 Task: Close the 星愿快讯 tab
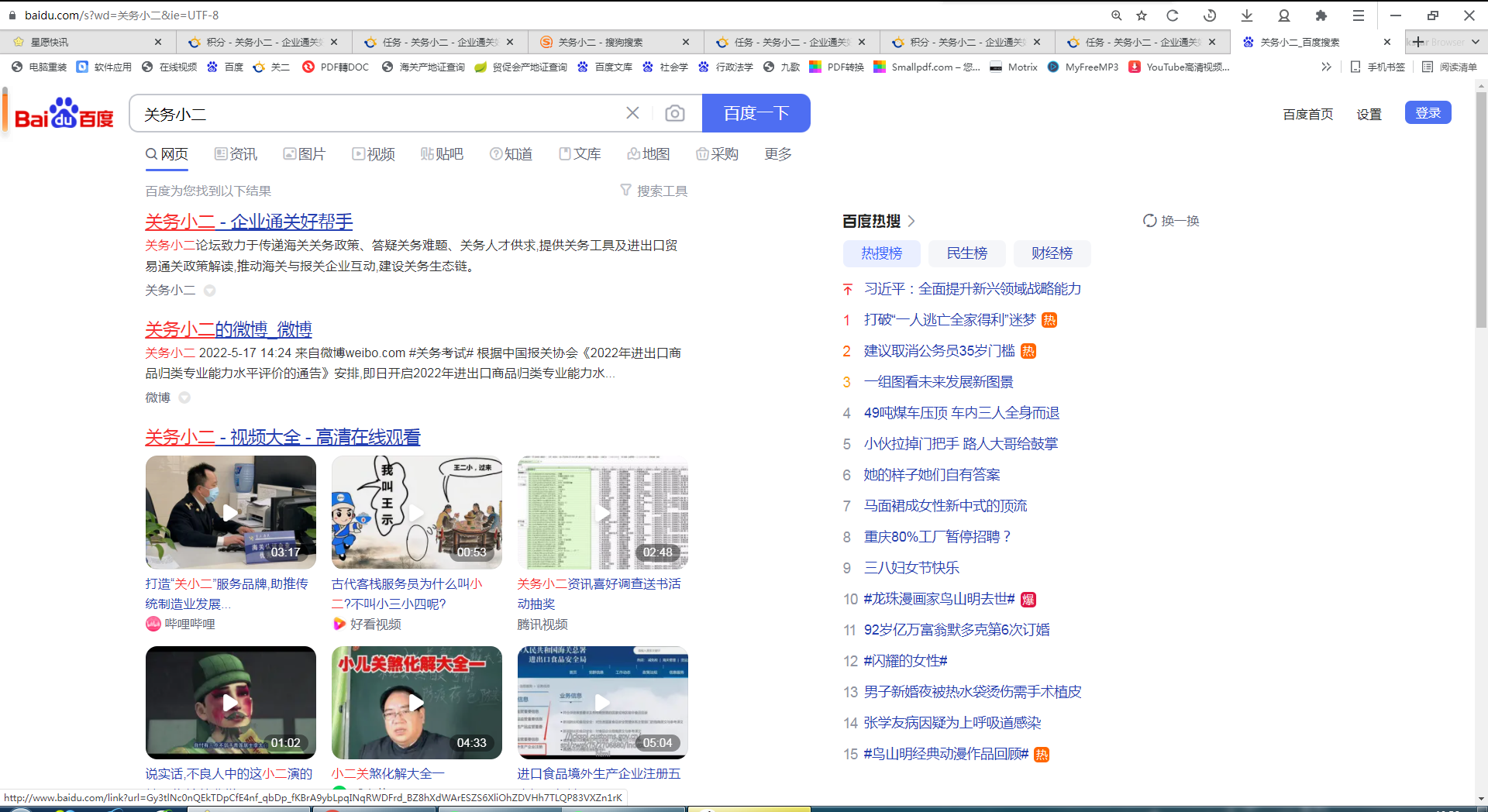coord(158,42)
